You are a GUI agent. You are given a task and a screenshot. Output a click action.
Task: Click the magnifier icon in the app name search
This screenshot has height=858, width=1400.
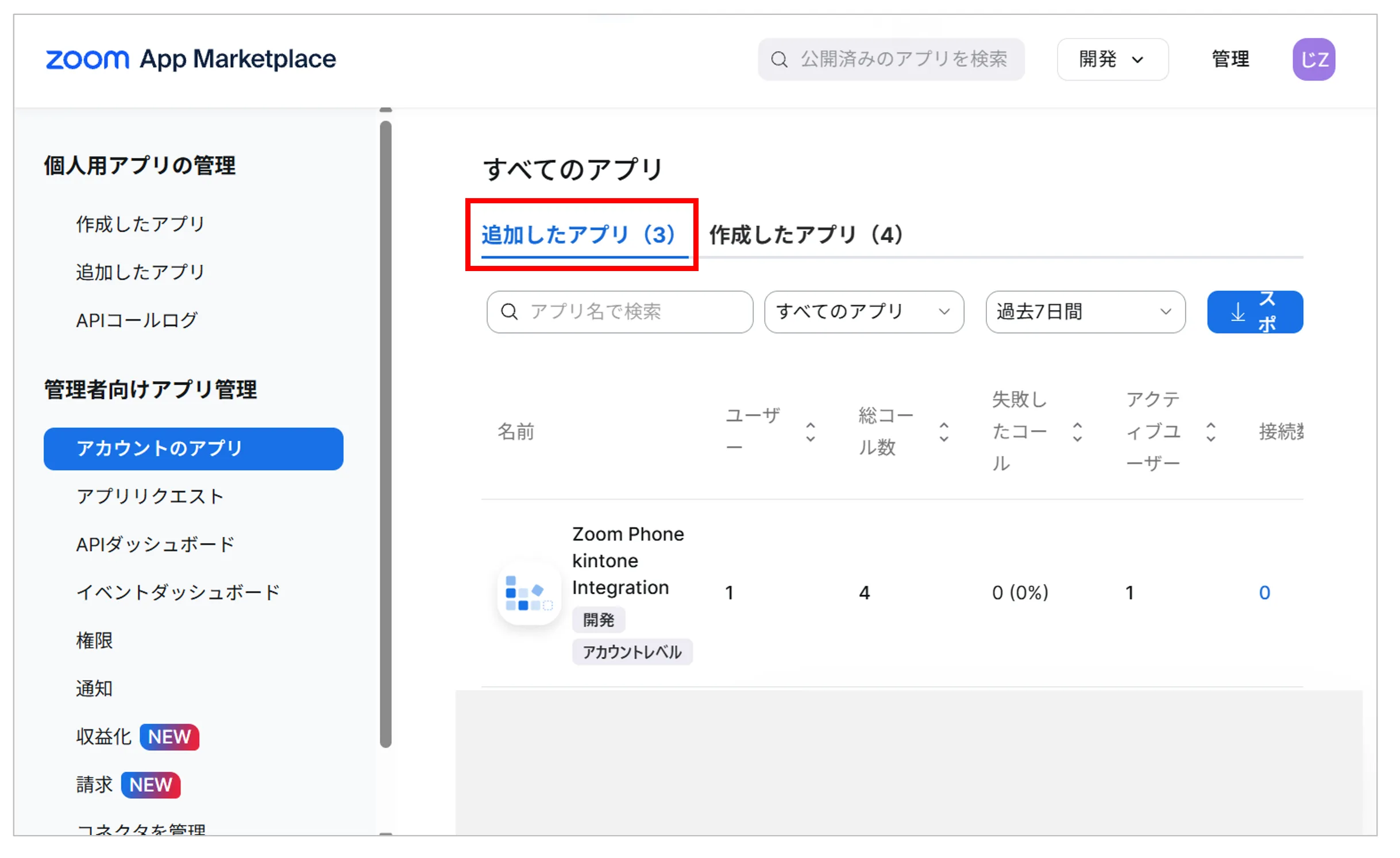point(509,311)
